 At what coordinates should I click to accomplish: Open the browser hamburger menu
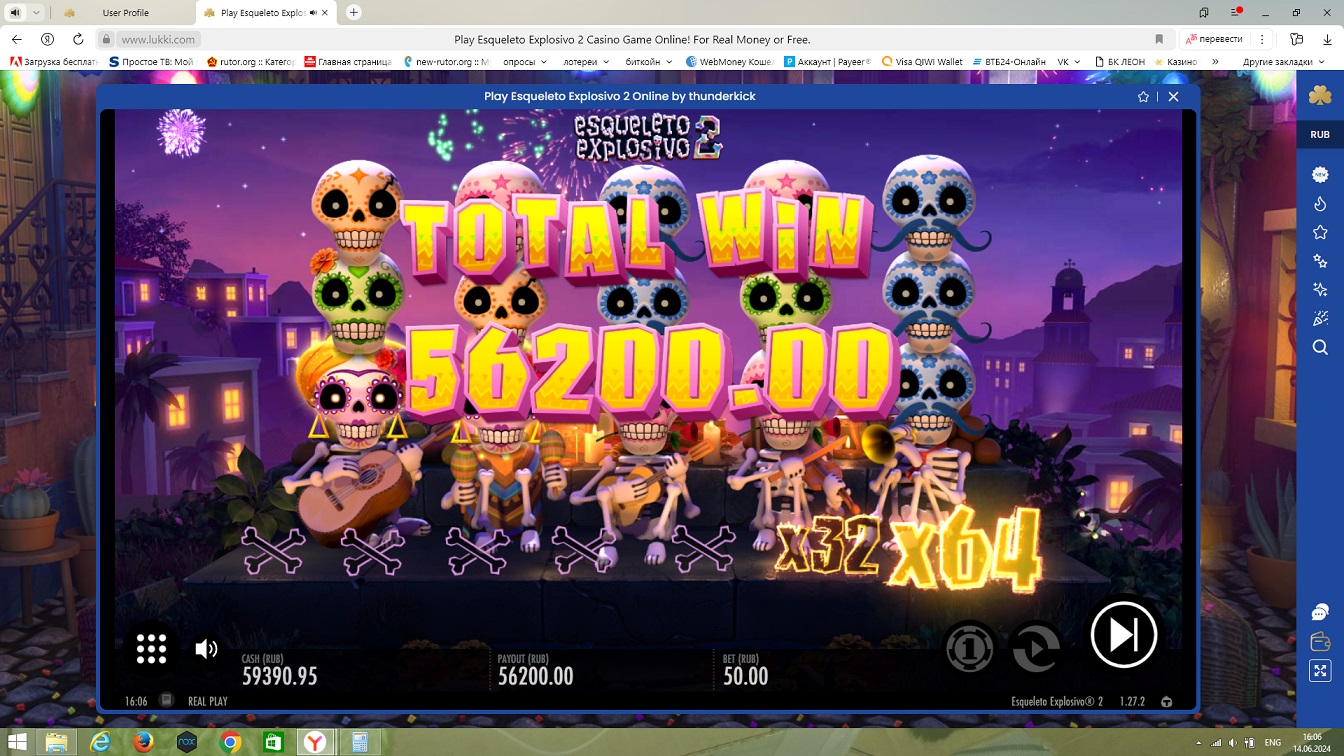pyautogui.click(x=1238, y=13)
